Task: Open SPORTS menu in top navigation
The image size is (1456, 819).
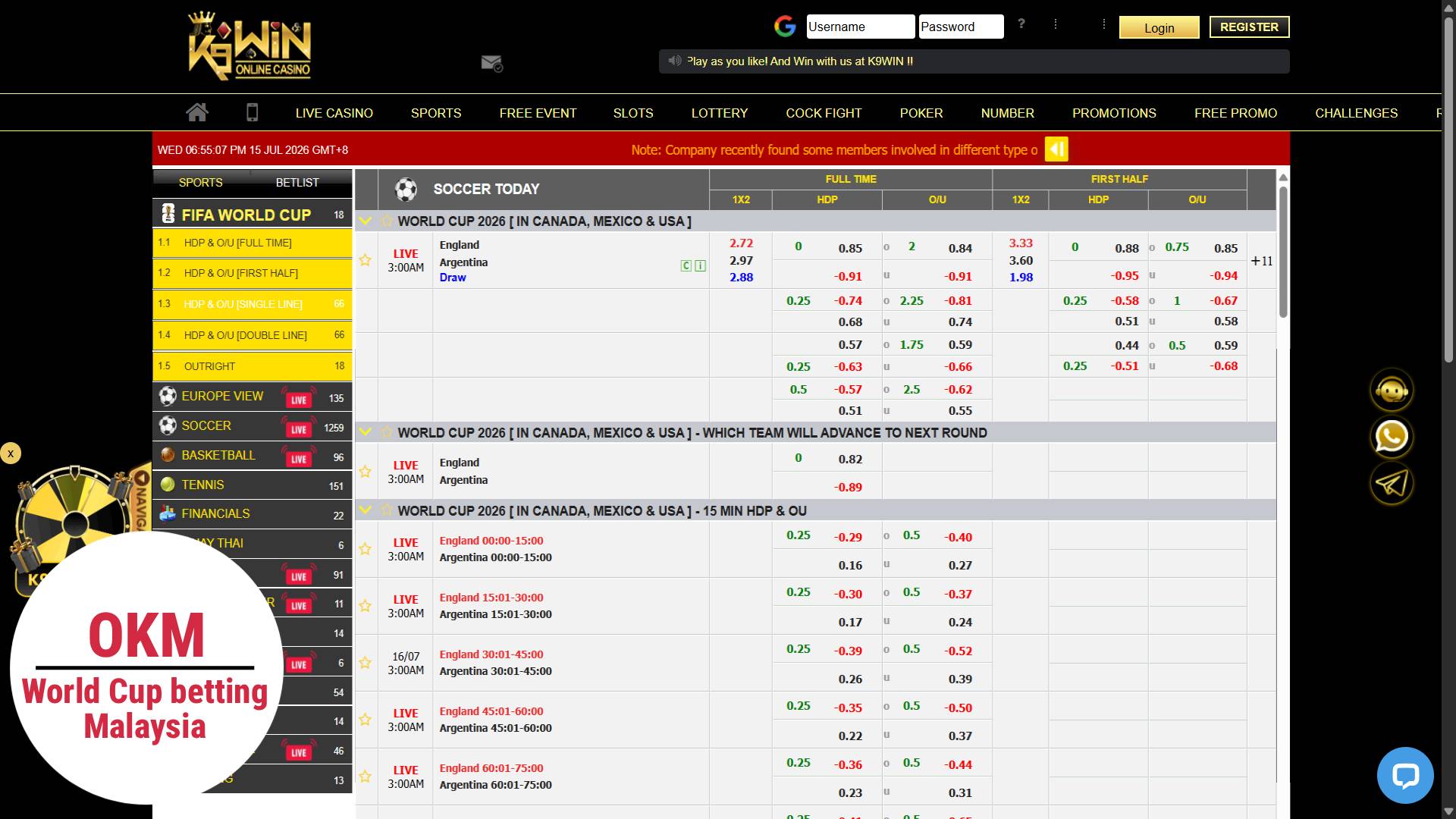Action: tap(436, 113)
